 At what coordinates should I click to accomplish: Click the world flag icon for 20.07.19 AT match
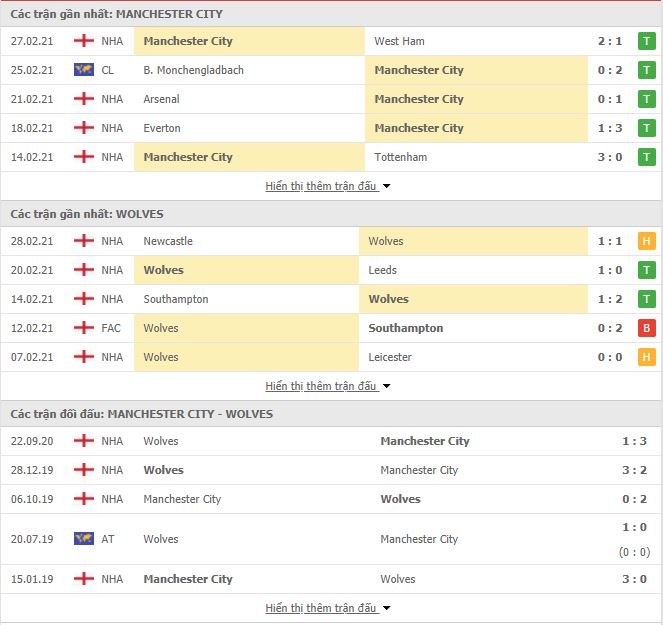[84, 539]
